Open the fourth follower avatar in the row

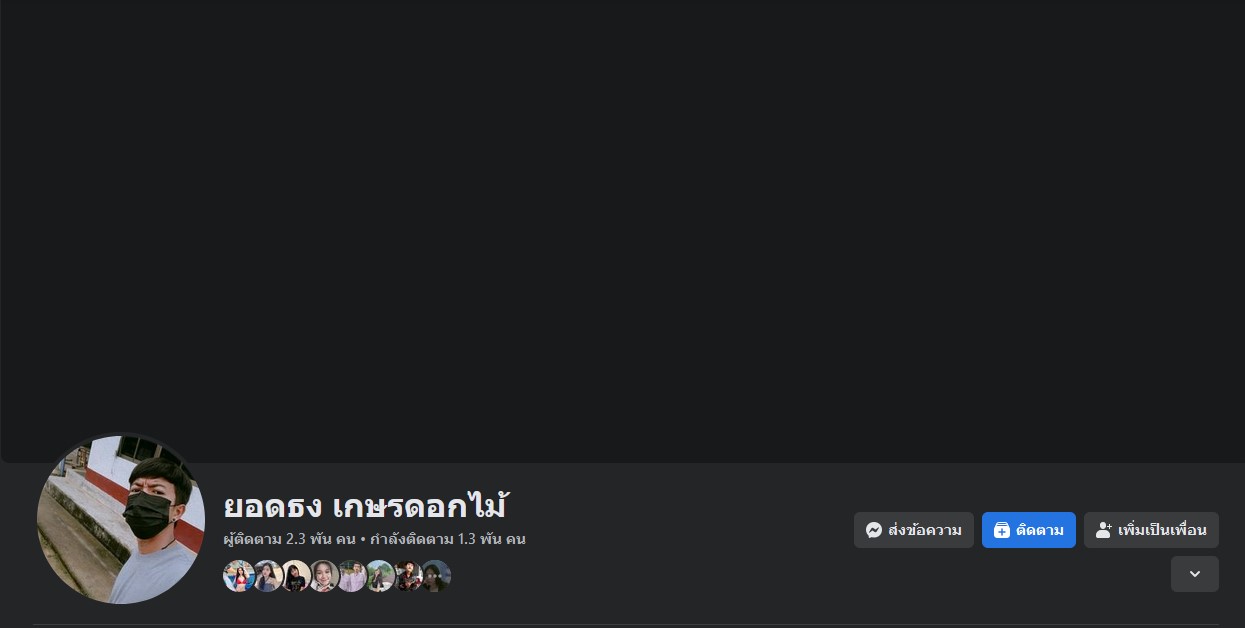point(323,576)
